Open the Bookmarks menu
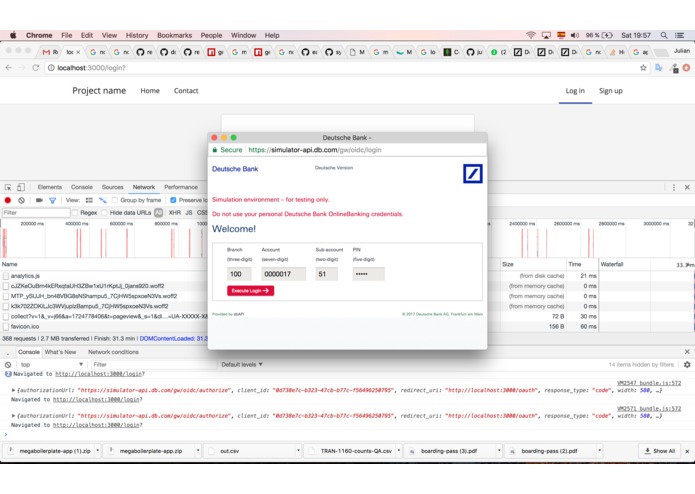The height and width of the screenshot is (494, 695). click(174, 35)
